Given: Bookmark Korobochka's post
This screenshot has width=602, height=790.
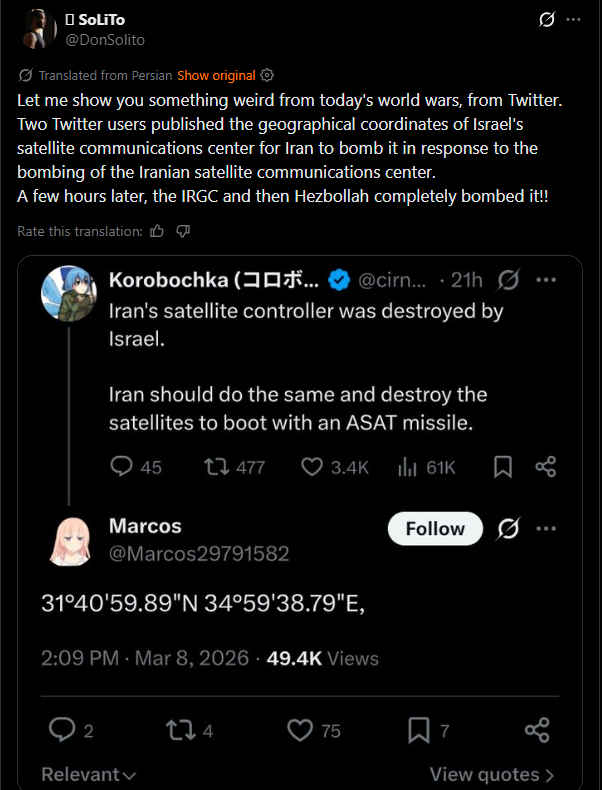Looking at the screenshot, I should pyautogui.click(x=503, y=467).
